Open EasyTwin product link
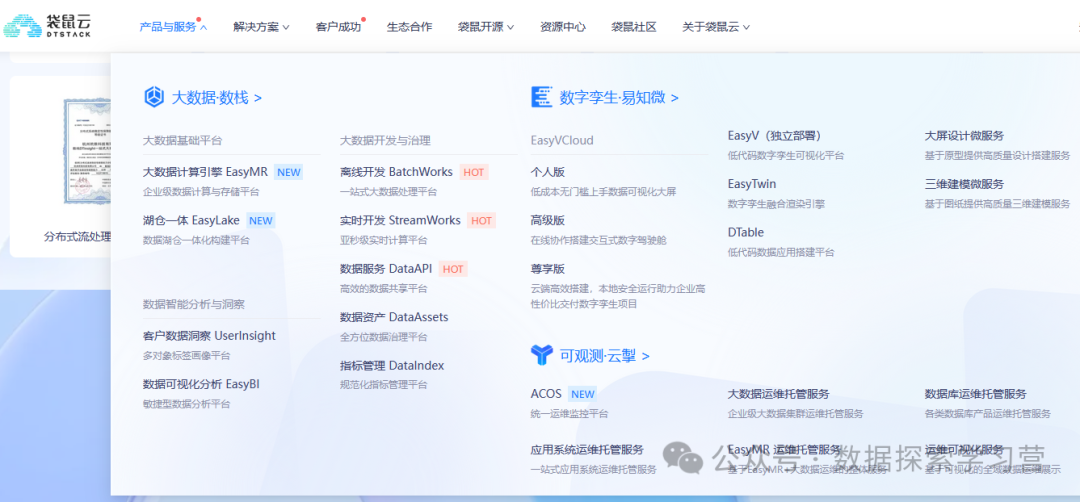1080x502 pixels. [752, 184]
